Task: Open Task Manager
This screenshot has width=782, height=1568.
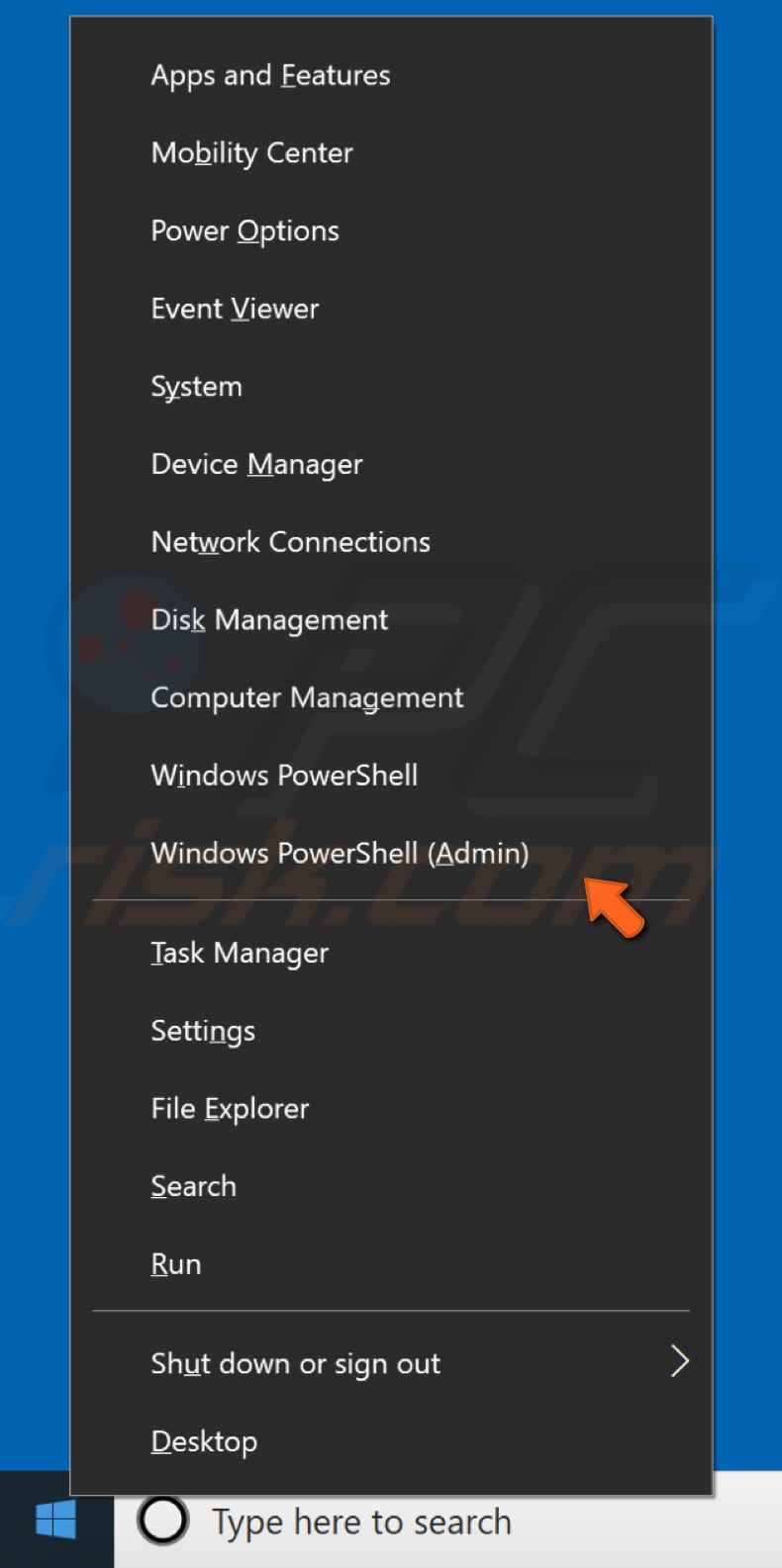Action: [x=239, y=953]
